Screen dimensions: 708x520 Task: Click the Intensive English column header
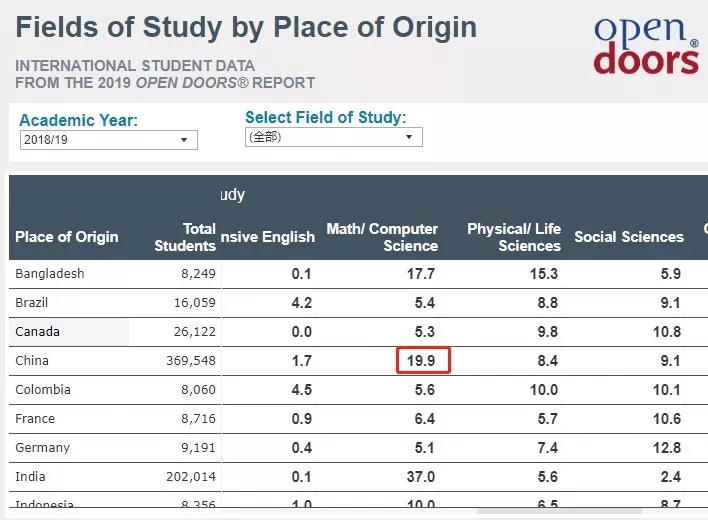[267, 237]
